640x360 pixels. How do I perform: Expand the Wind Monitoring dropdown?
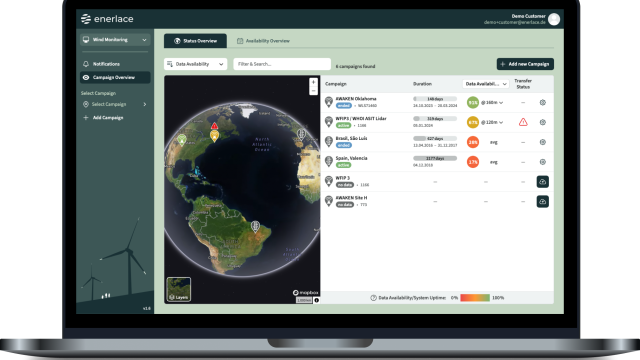115,40
